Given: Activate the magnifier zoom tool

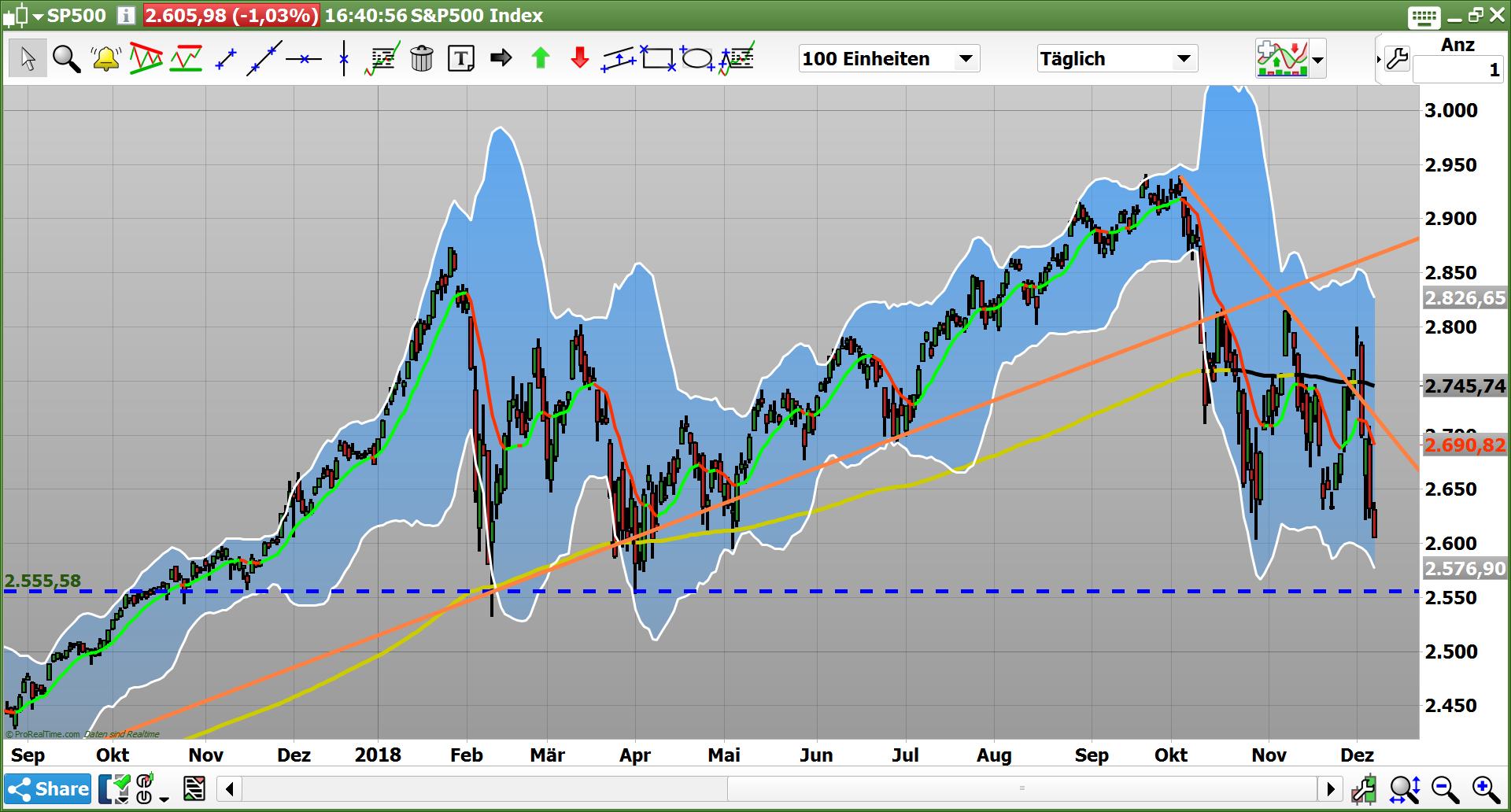Looking at the screenshot, I should pyautogui.click(x=66, y=58).
